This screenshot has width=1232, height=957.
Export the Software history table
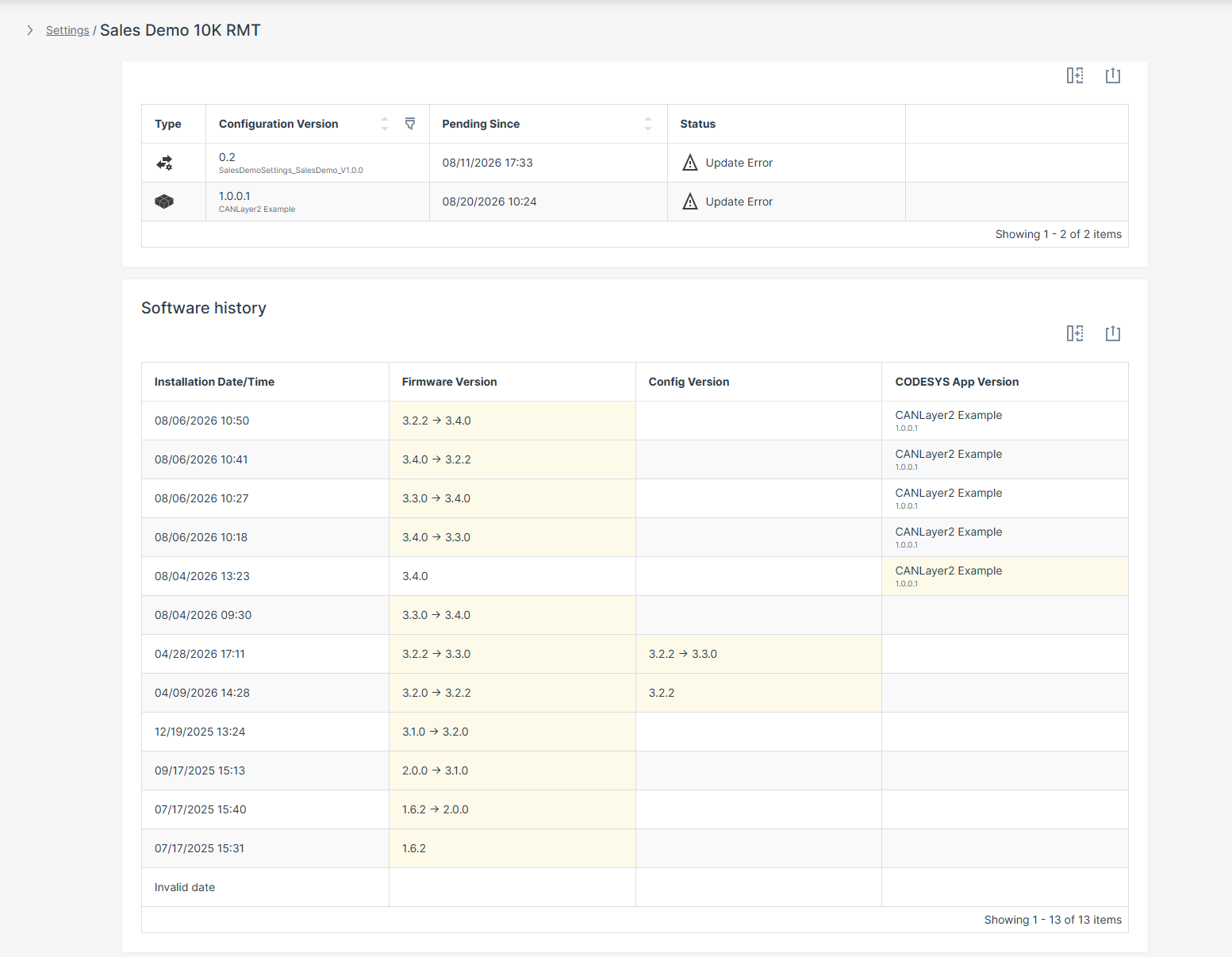point(1113,333)
